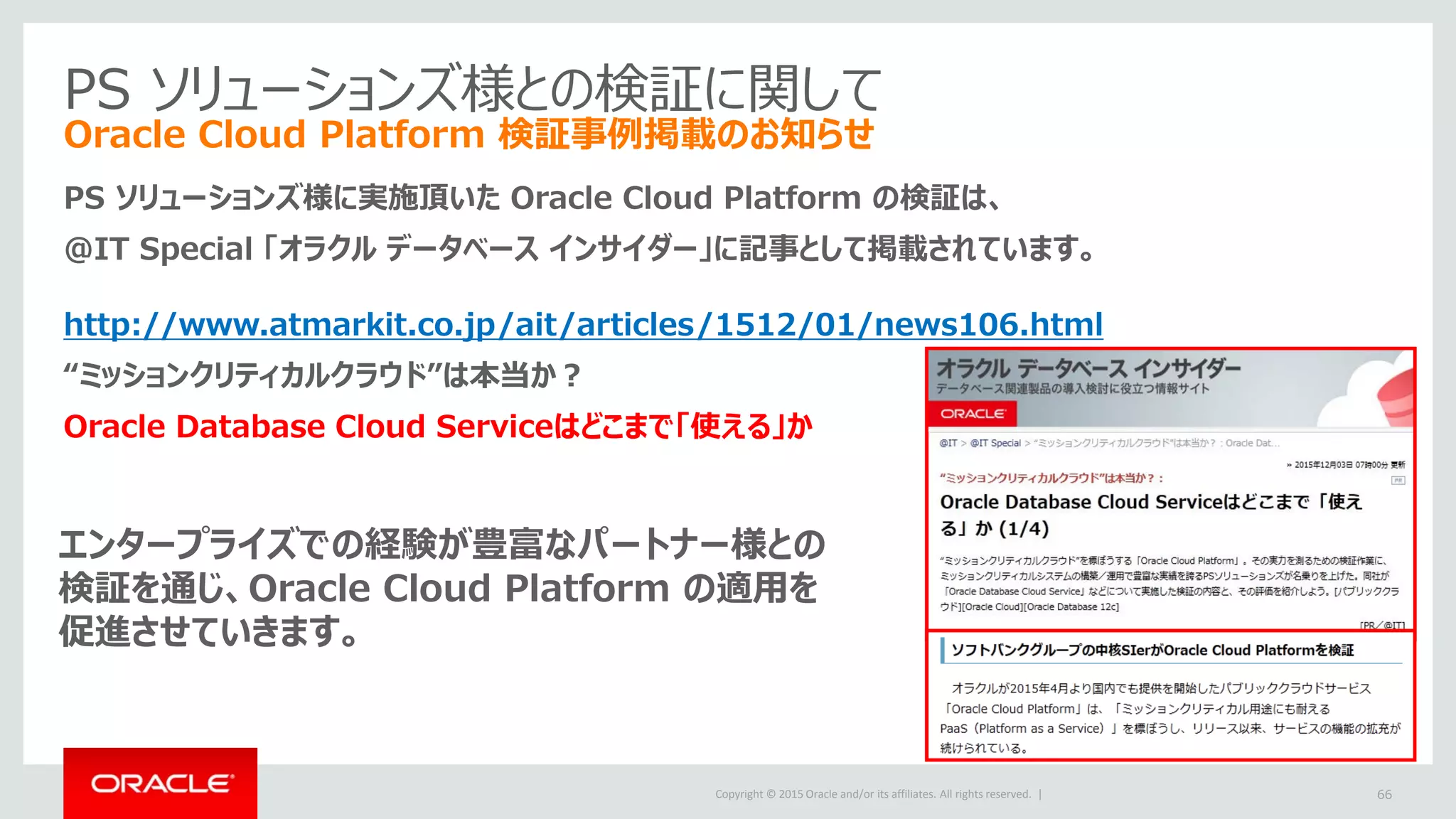Click the slide title 'PS ソリューションズ様との検証に関して'
The width and height of the screenshot is (1456, 819).
click(473, 89)
